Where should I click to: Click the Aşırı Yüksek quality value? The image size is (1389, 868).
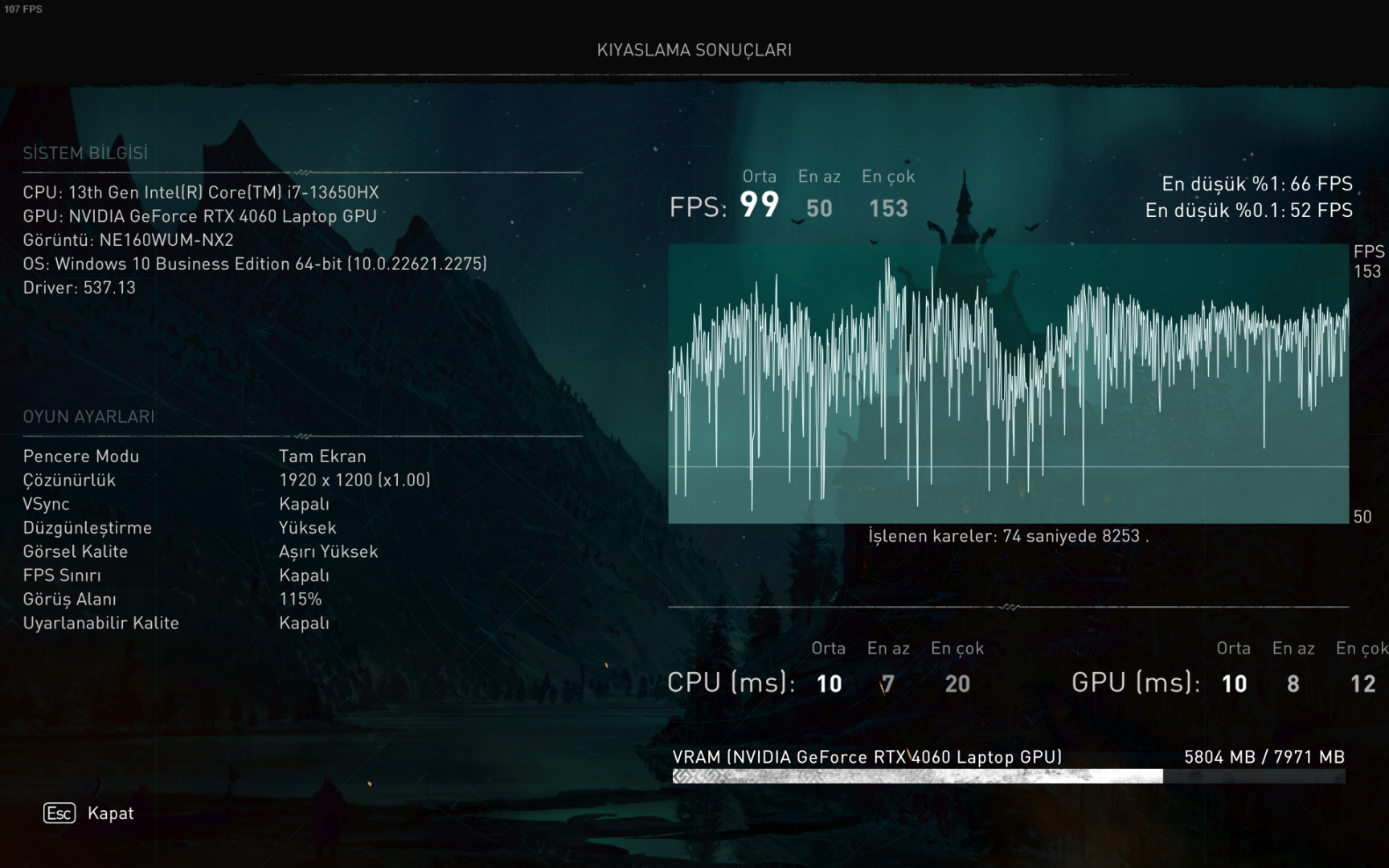pos(328,551)
